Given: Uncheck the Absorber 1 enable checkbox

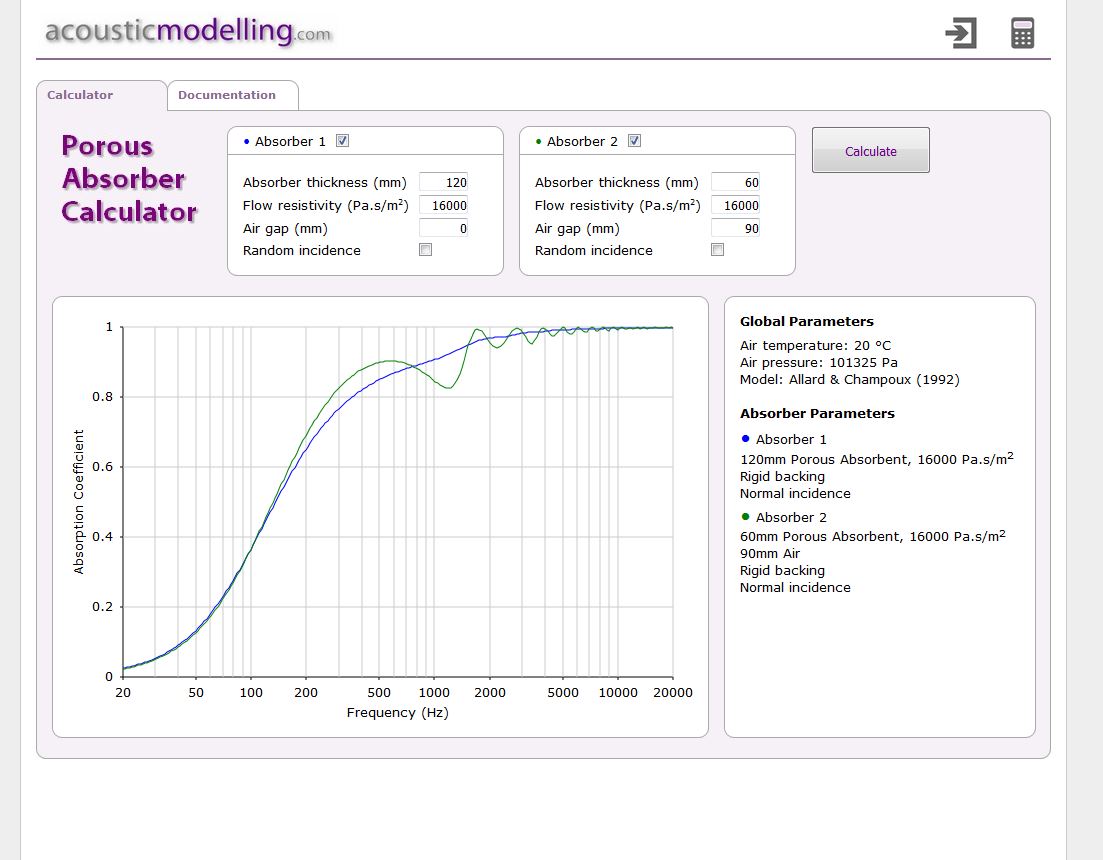Looking at the screenshot, I should click(343, 141).
